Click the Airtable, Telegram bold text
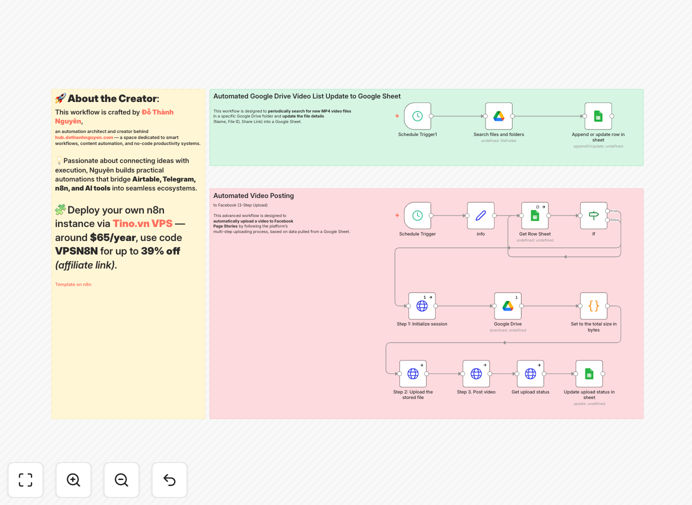Image resolution: width=692 pixels, height=505 pixels. [x=164, y=179]
